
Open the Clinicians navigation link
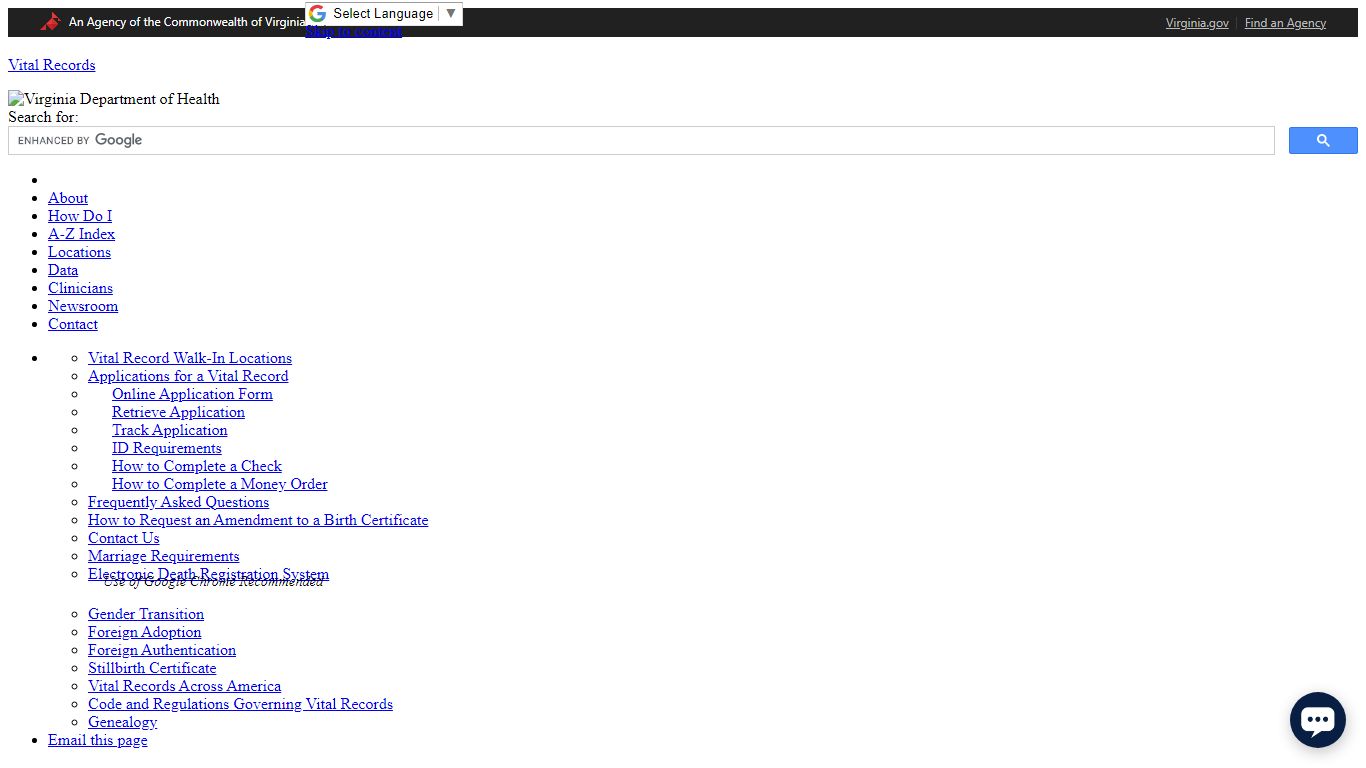coord(80,288)
